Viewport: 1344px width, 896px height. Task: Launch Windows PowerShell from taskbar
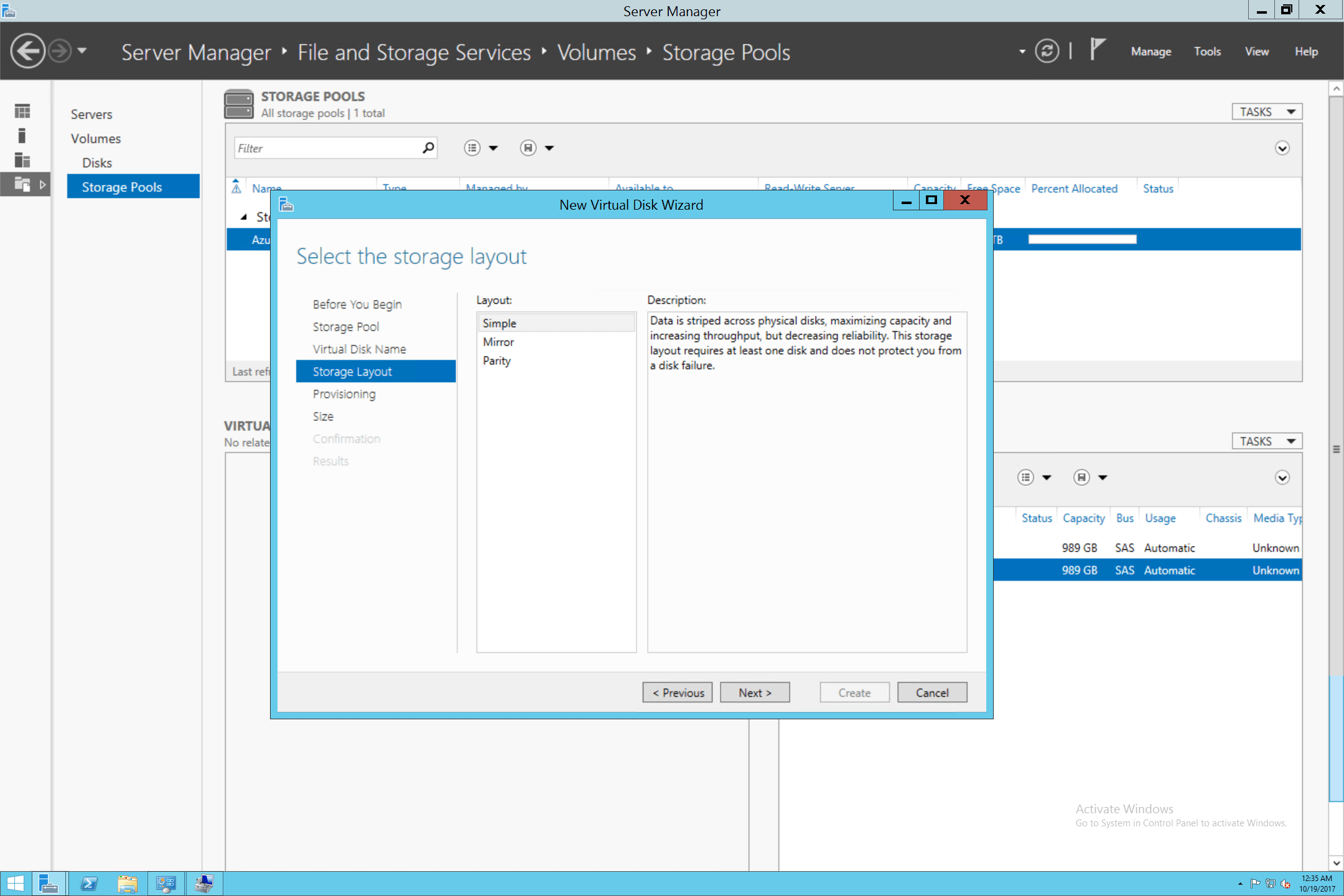pos(89,883)
